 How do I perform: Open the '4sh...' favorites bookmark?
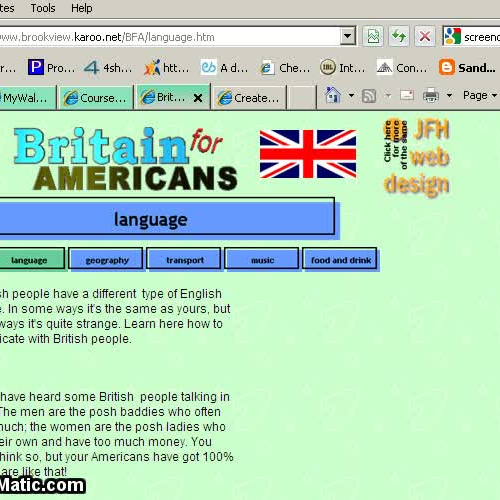(x=108, y=68)
